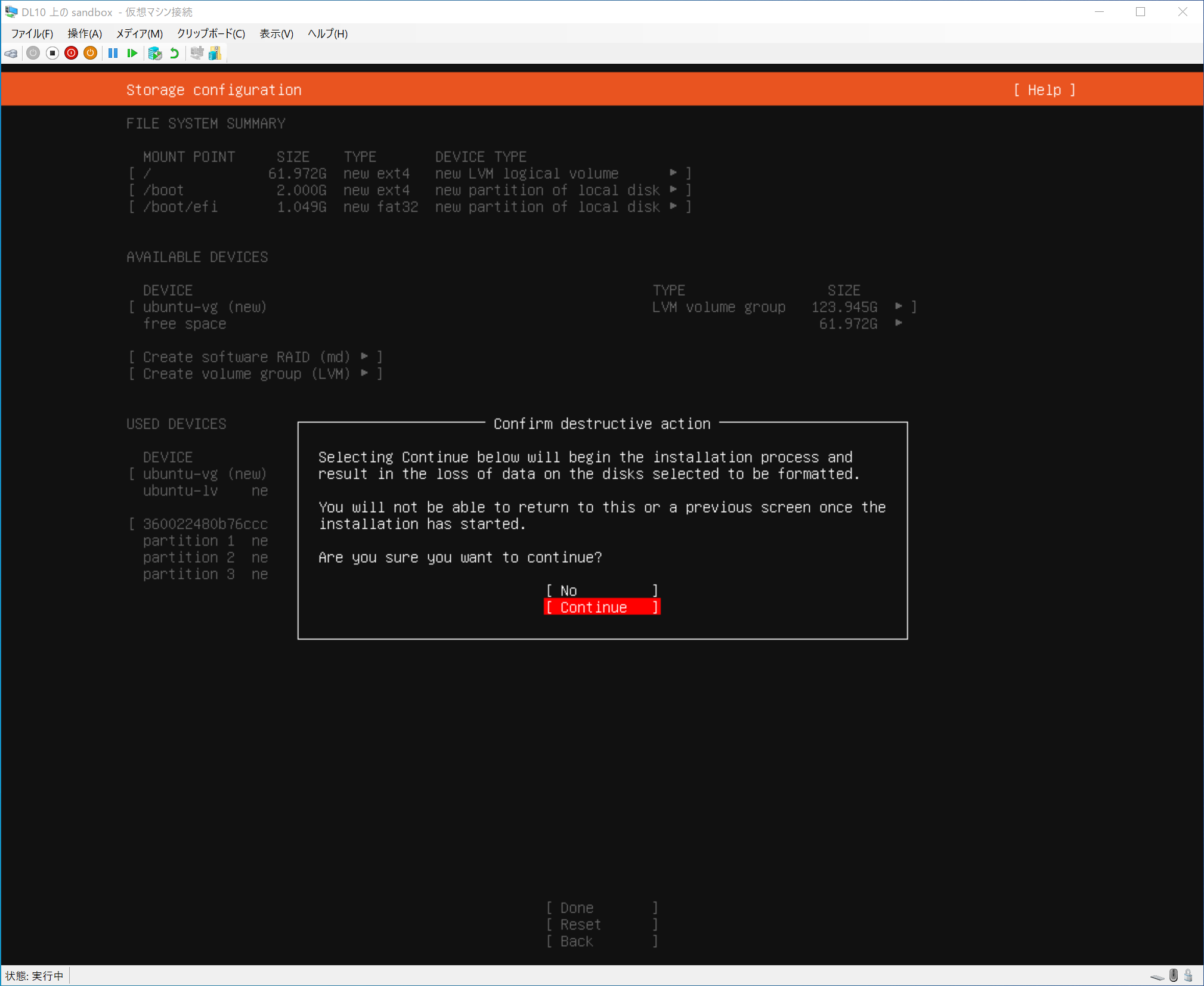Expand the 61.972G free space arrow
1204x986 pixels.
[x=899, y=323]
